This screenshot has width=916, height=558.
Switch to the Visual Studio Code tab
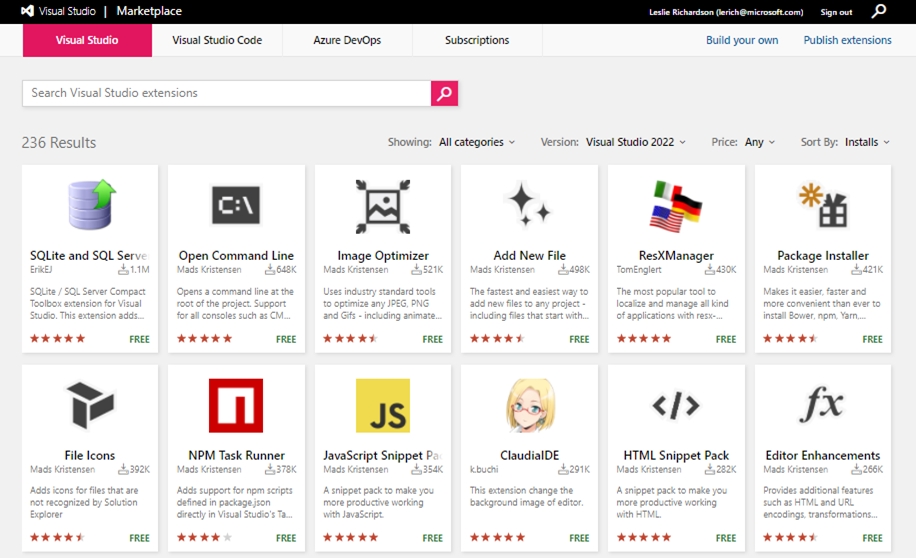click(x=217, y=40)
